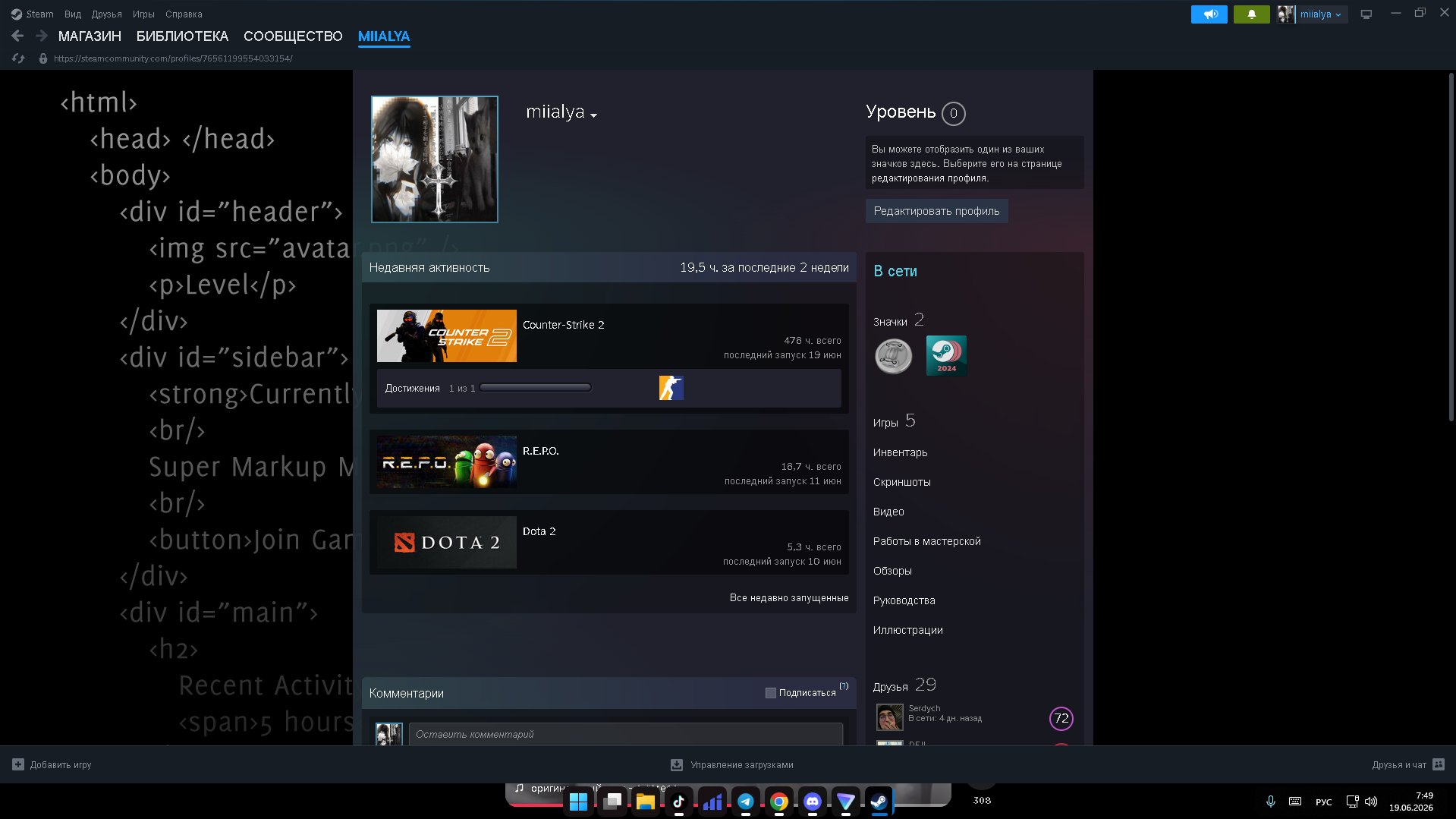1456x819 pixels.
Task: Open TikTok from taskbar
Action: pos(678,802)
